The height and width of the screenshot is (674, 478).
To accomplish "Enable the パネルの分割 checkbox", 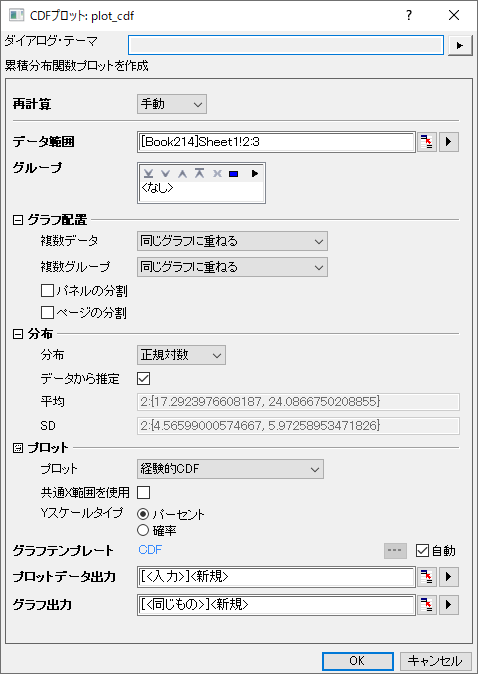I will 47,291.
